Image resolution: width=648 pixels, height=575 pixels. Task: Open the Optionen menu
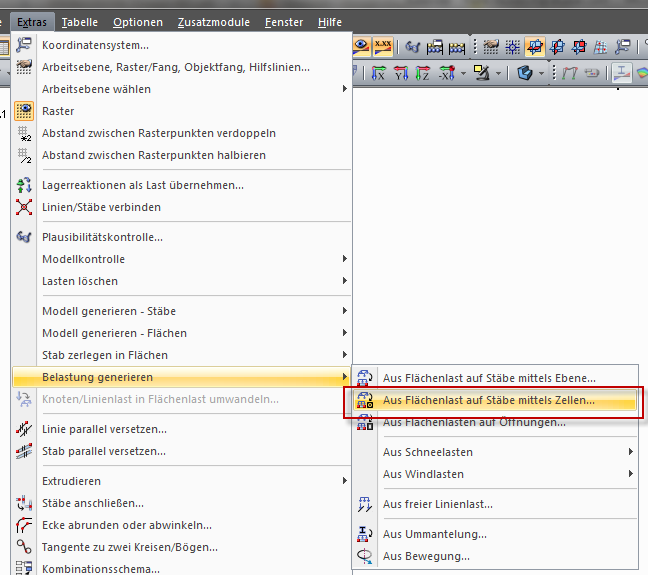[138, 22]
